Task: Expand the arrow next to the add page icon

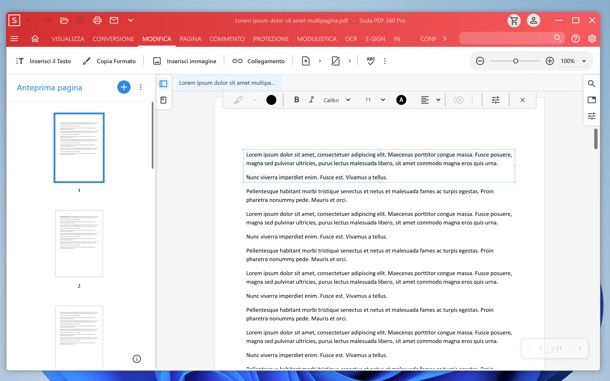Action: [320, 61]
